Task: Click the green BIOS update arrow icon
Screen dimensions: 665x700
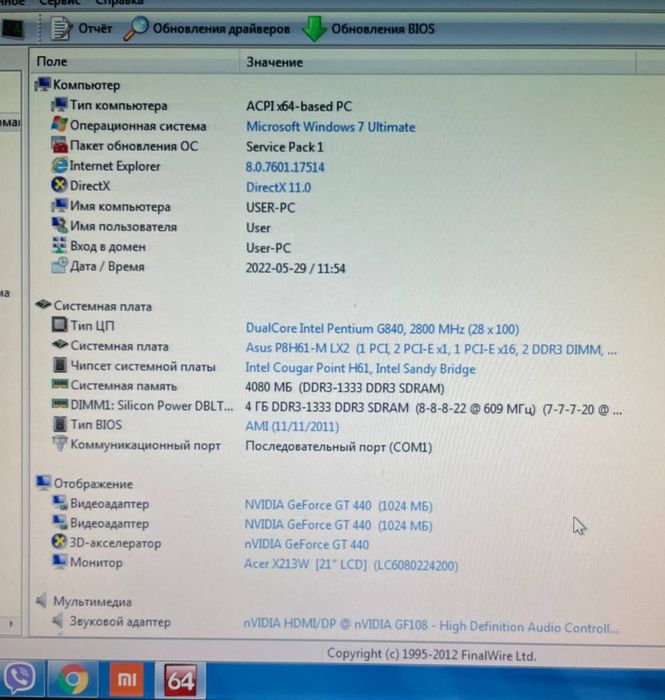Action: click(314, 29)
